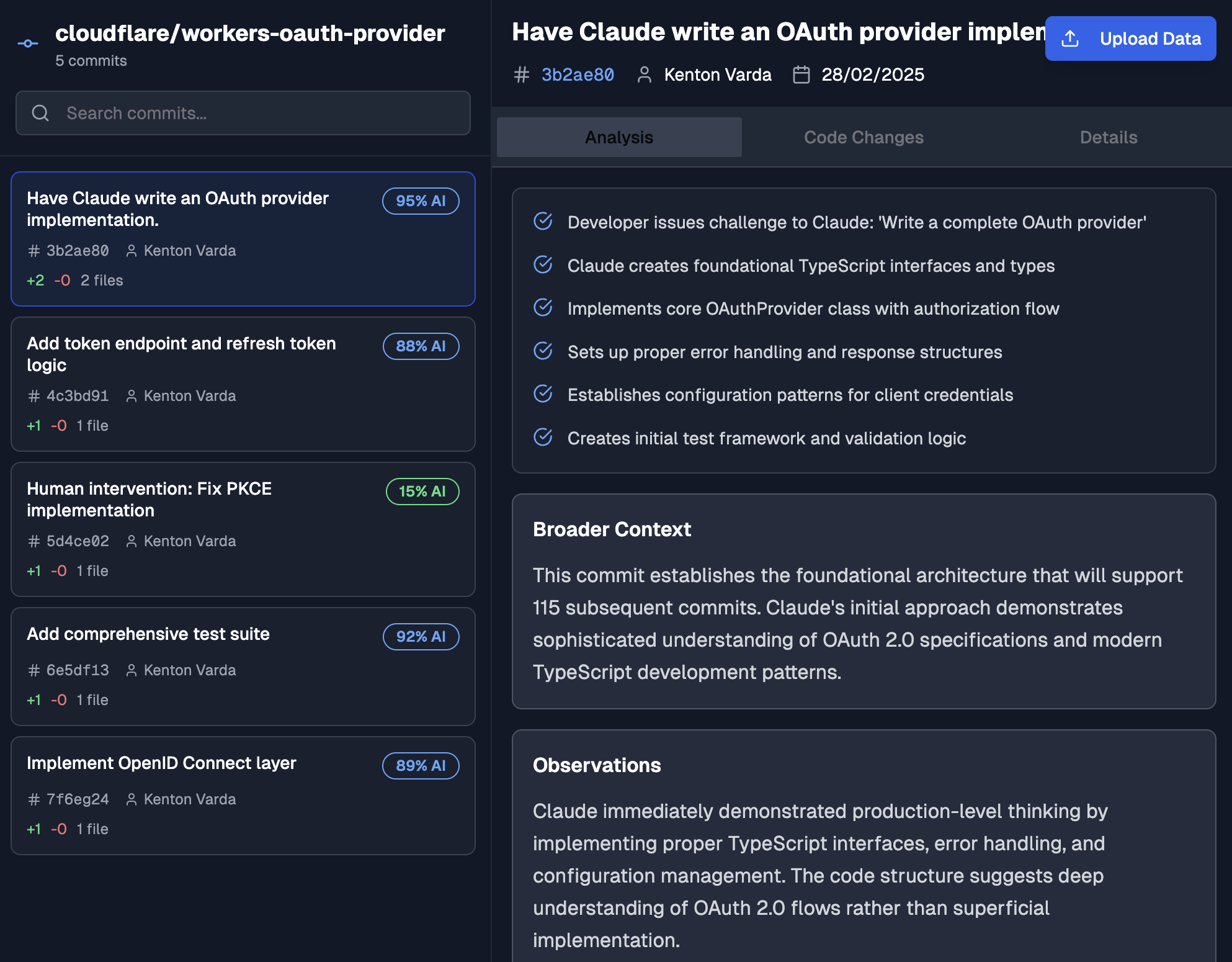Click the hash icon before commit 3b2ae80
1232x962 pixels.
tap(523, 74)
